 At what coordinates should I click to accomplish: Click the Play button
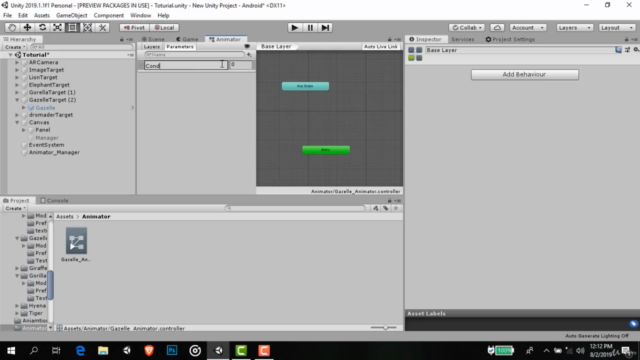[294, 27]
